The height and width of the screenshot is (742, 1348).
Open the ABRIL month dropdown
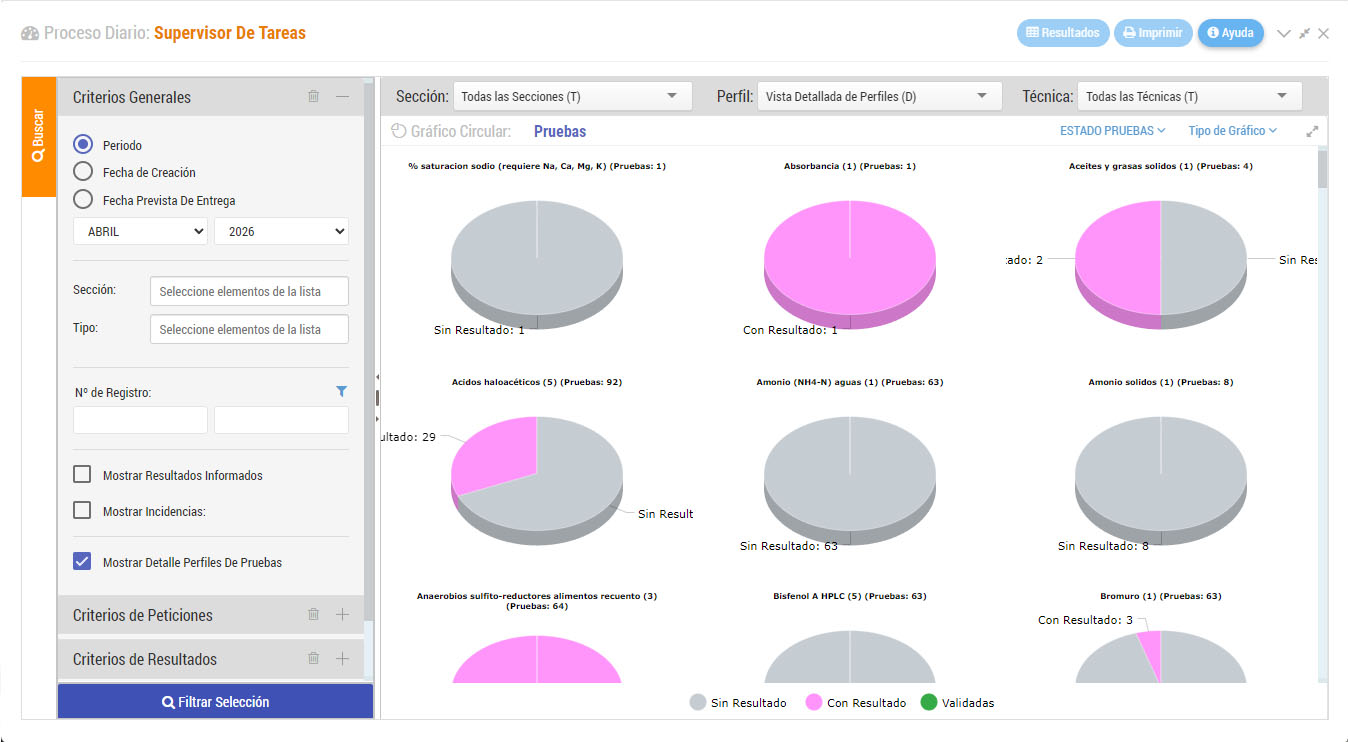(140, 231)
